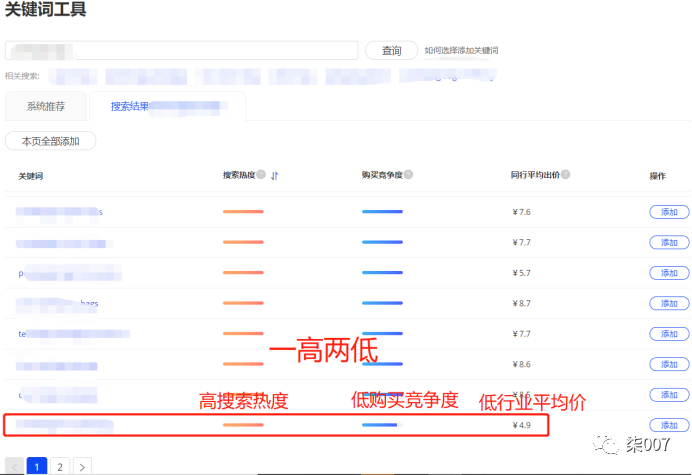This screenshot has height=475, width=692.
Task: Select page 1 in pagination
Action: click(37, 466)
